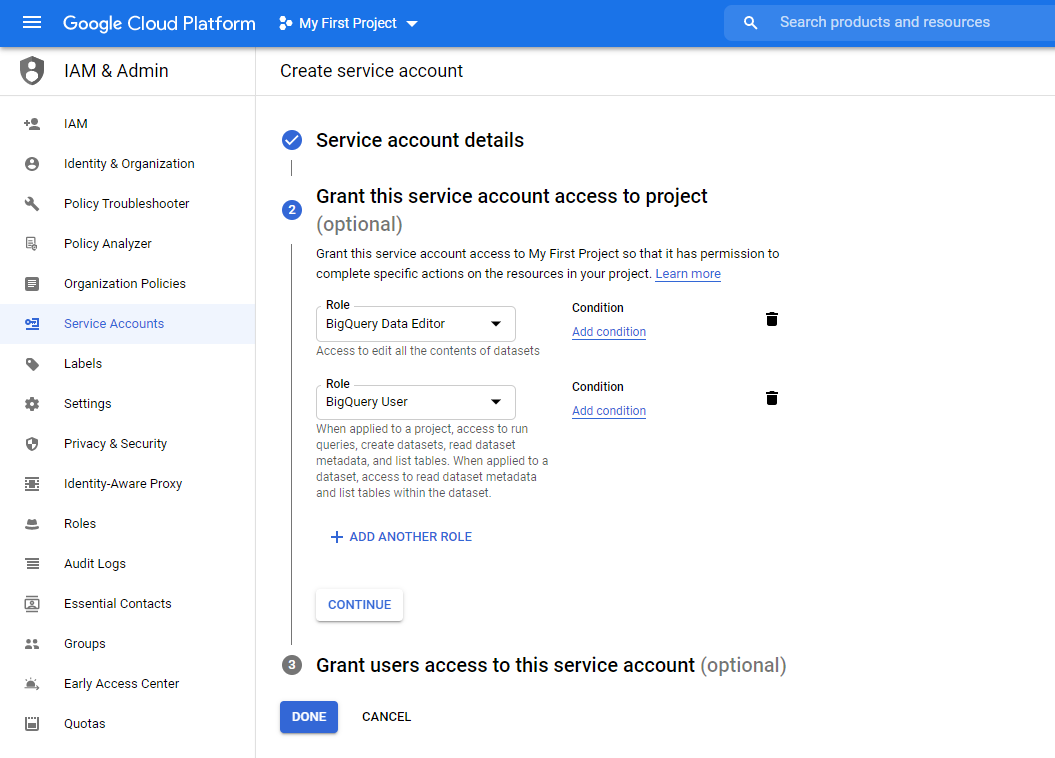Viewport: 1055px width, 758px height.
Task: Click the Settings gear icon
Action: tap(32, 404)
